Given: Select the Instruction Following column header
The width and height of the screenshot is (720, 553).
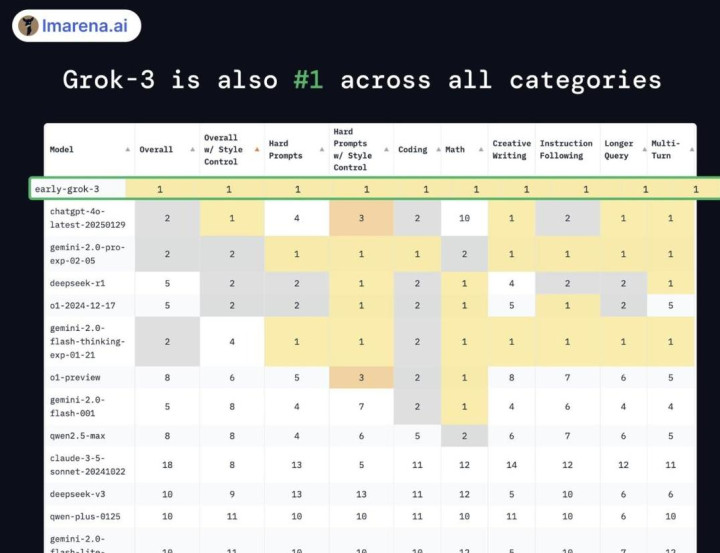Looking at the screenshot, I should pyautogui.click(x=566, y=149).
